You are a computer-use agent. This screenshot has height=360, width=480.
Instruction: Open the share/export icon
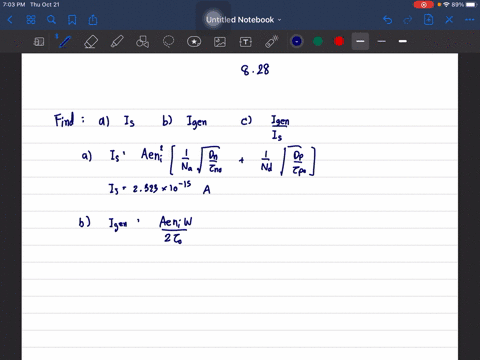click(x=93, y=20)
